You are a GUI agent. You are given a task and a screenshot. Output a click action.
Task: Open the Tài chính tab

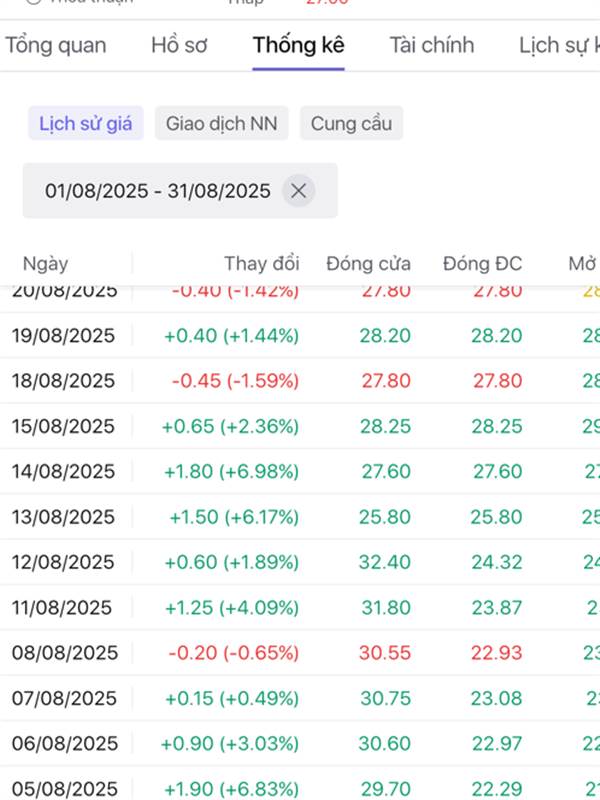click(x=432, y=45)
